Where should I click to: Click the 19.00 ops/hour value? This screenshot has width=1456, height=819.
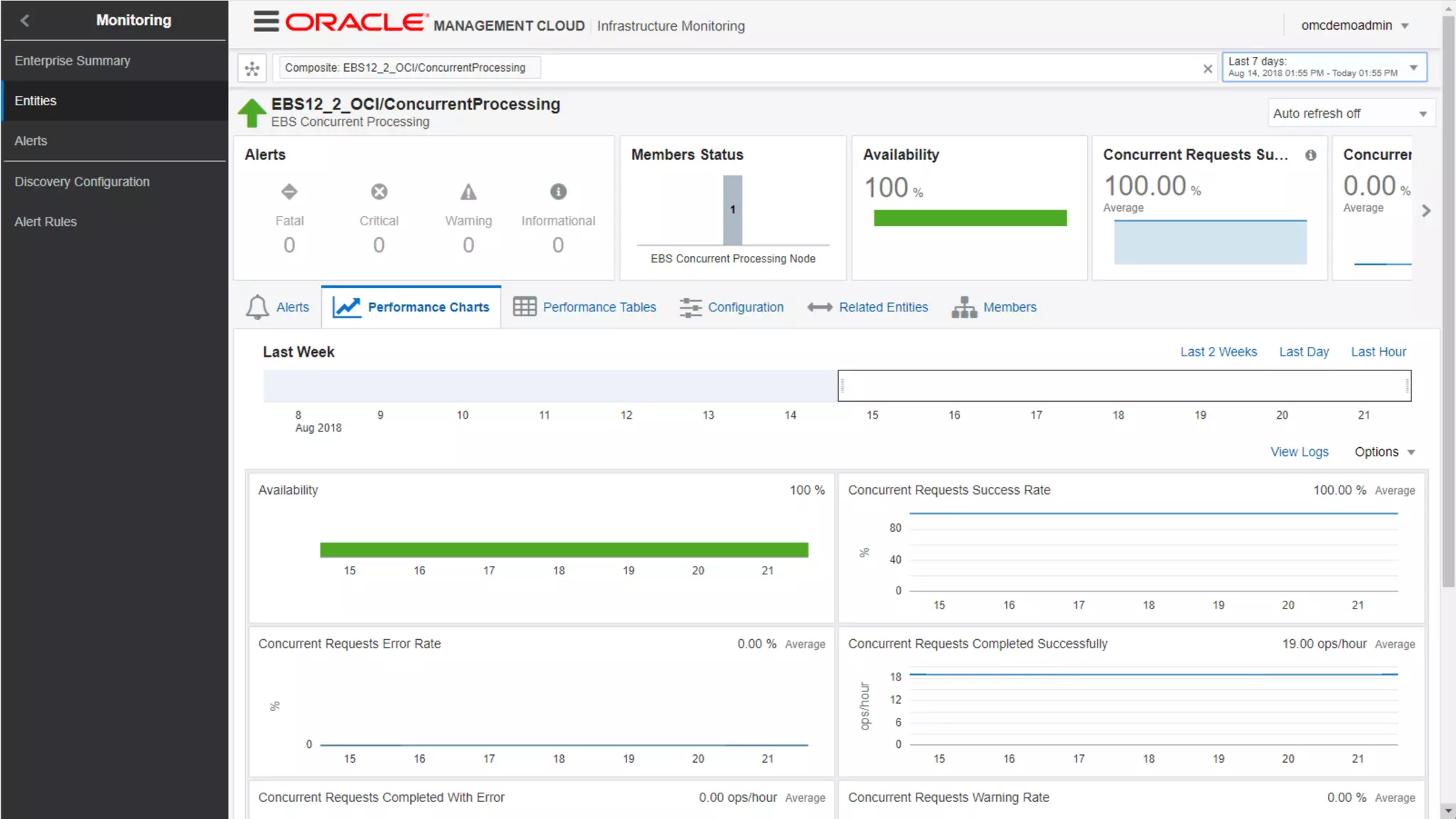(x=1324, y=644)
